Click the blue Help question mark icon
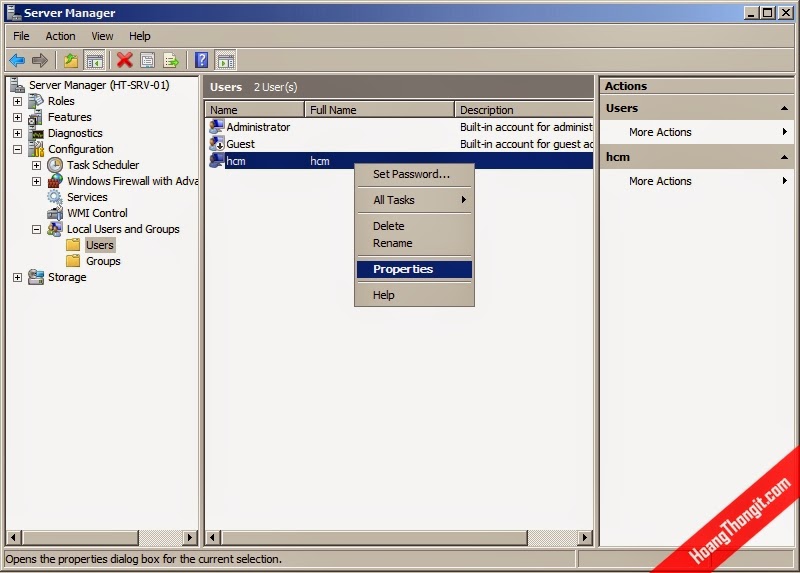Screen dimensions: 800x573 [x=202, y=60]
